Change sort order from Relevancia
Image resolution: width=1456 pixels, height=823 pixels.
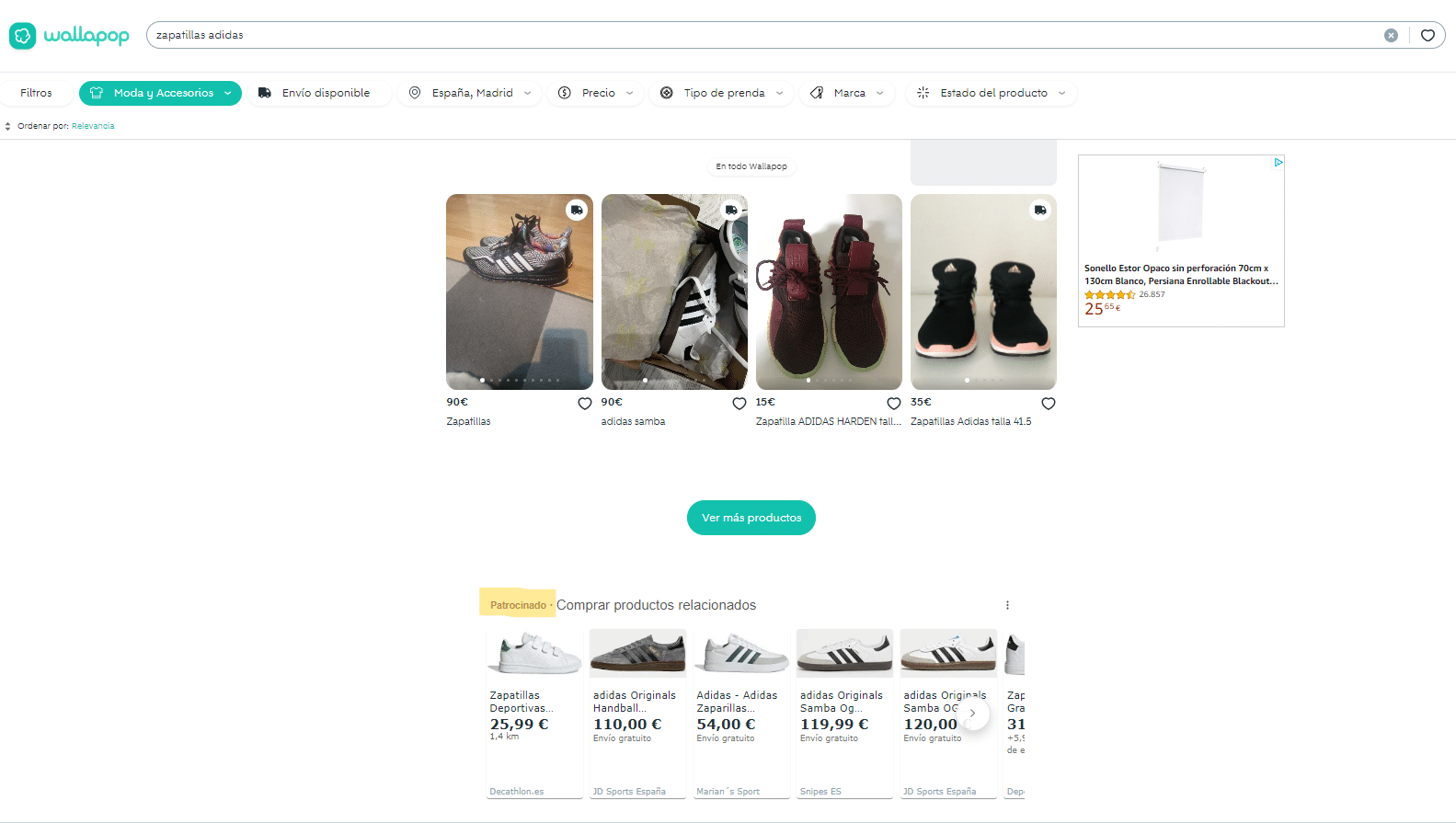pos(93,126)
